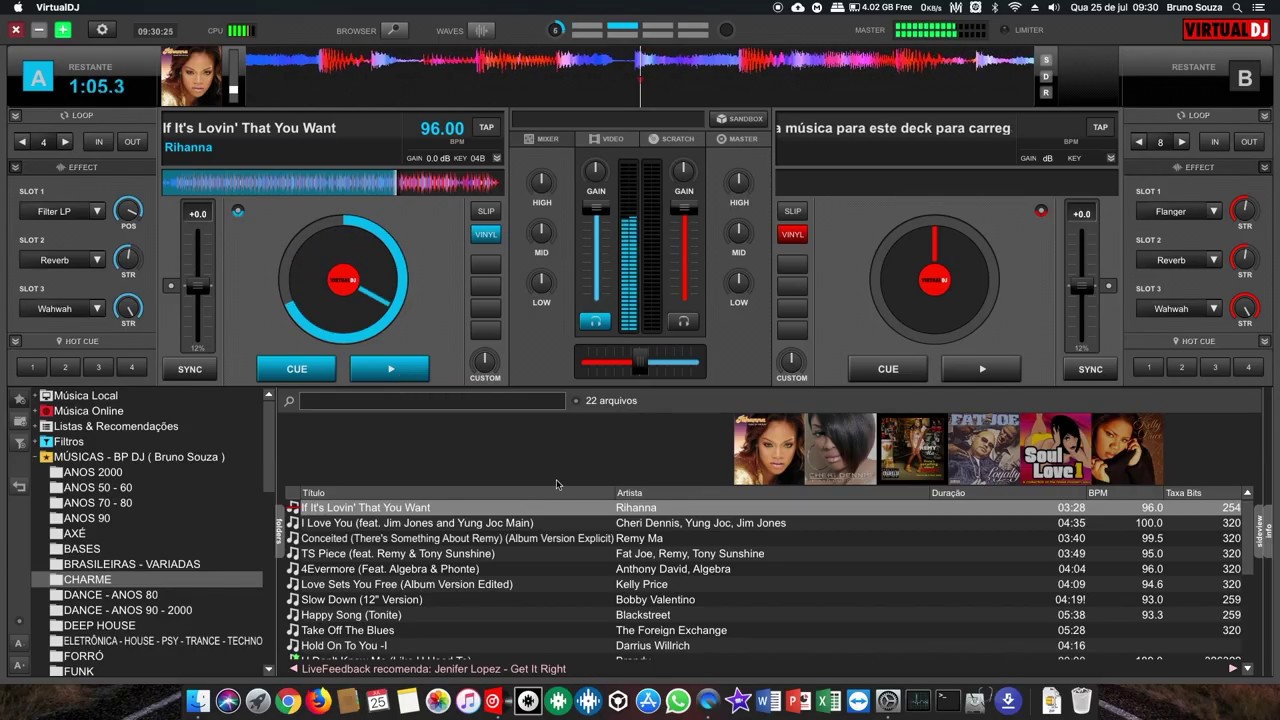
Task: Toggle VINYL mode on deck B
Action: 793,234
